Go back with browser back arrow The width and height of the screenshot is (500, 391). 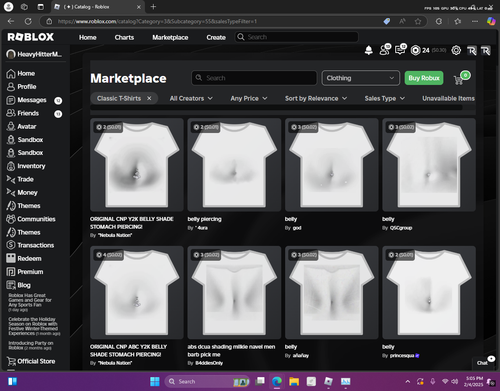coord(11,21)
